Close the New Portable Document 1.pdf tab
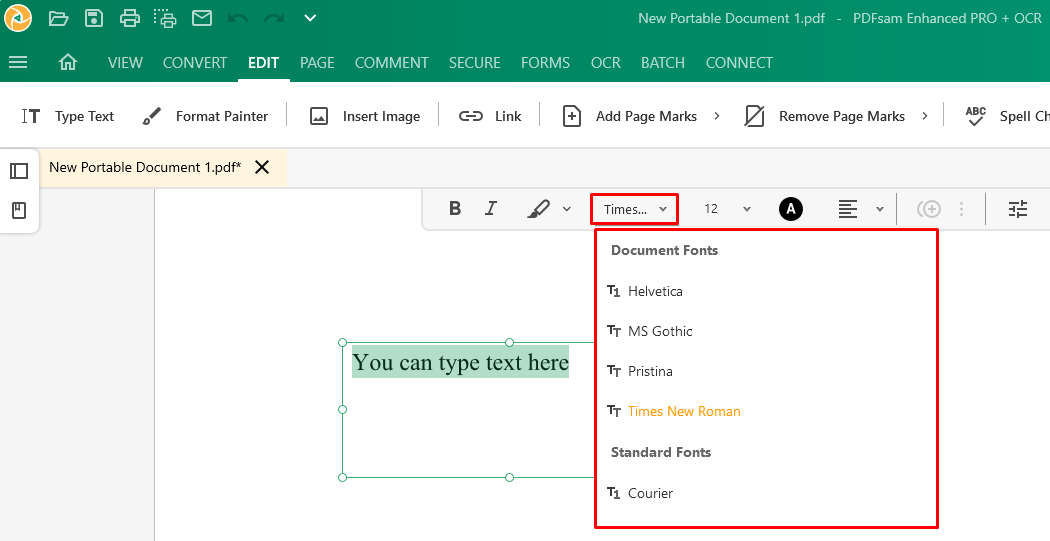Image resolution: width=1050 pixels, height=541 pixels. 262,167
